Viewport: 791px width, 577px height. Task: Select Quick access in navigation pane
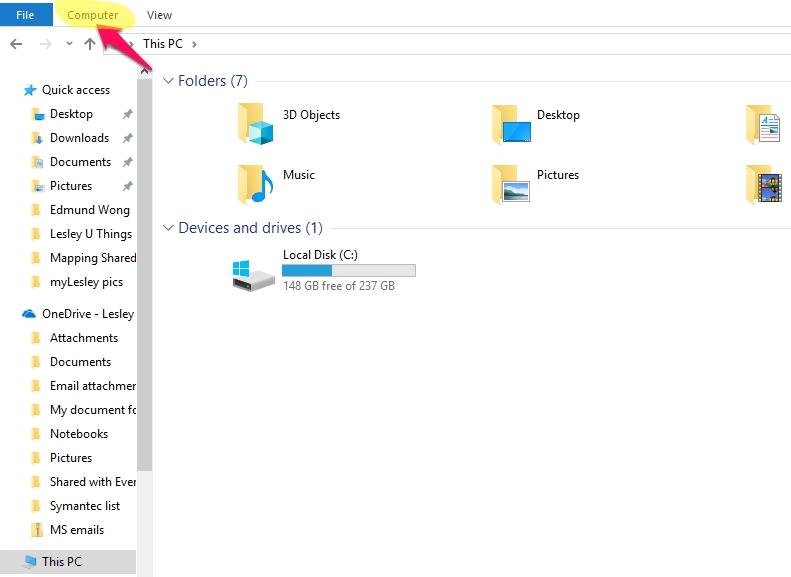click(76, 90)
